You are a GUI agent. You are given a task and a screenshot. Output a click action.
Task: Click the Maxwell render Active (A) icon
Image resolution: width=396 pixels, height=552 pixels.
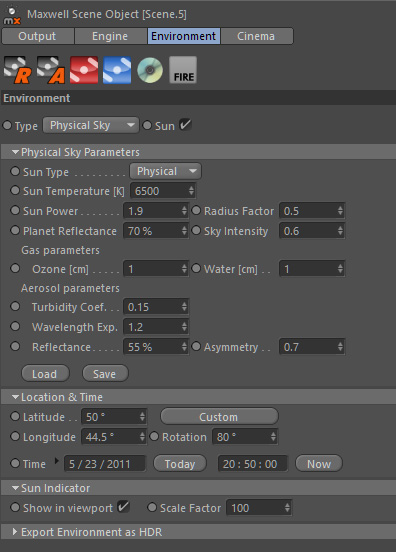pos(51,70)
